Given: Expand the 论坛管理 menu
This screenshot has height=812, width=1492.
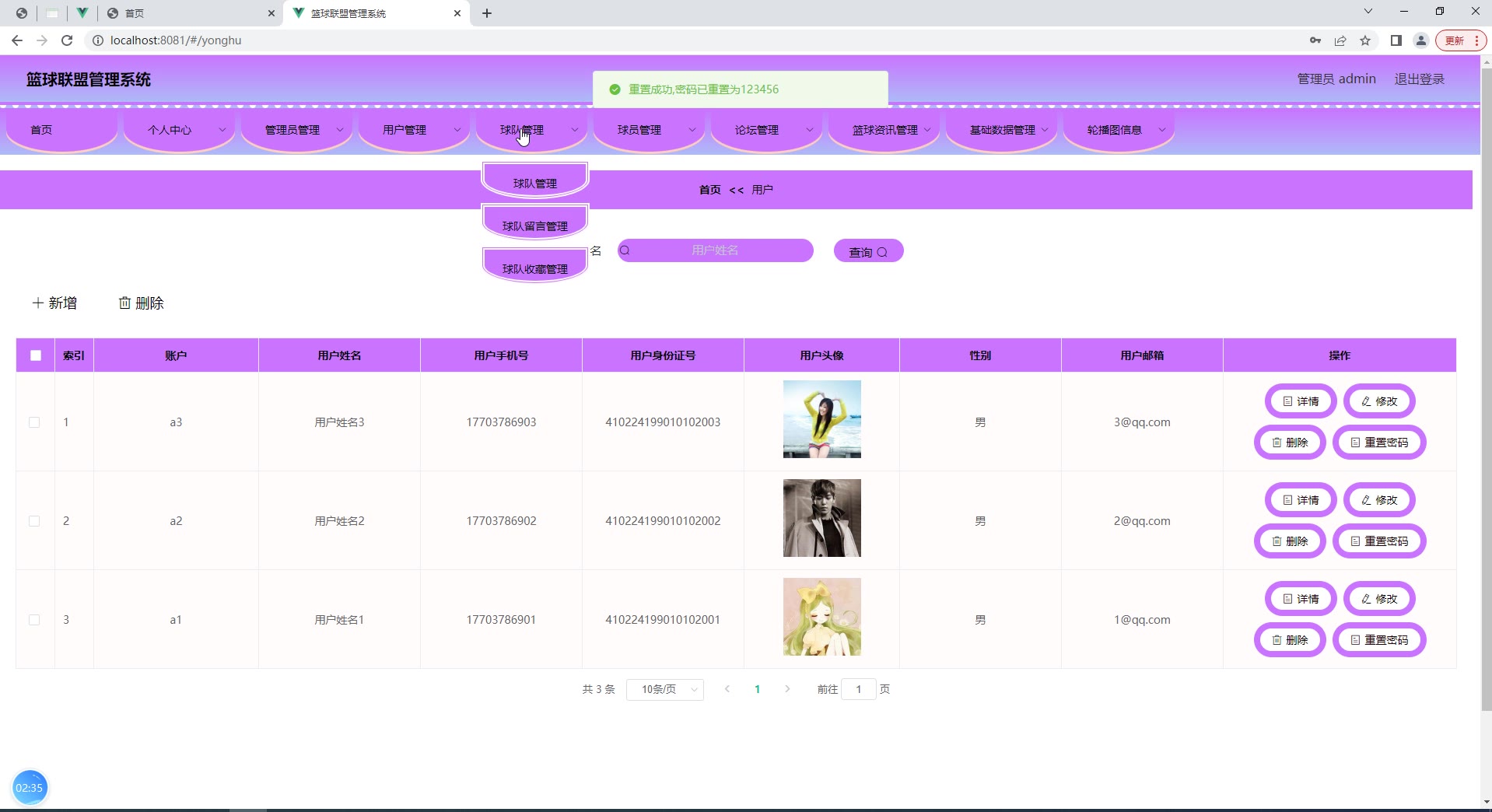Looking at the screenshot, I should (766, 130).
